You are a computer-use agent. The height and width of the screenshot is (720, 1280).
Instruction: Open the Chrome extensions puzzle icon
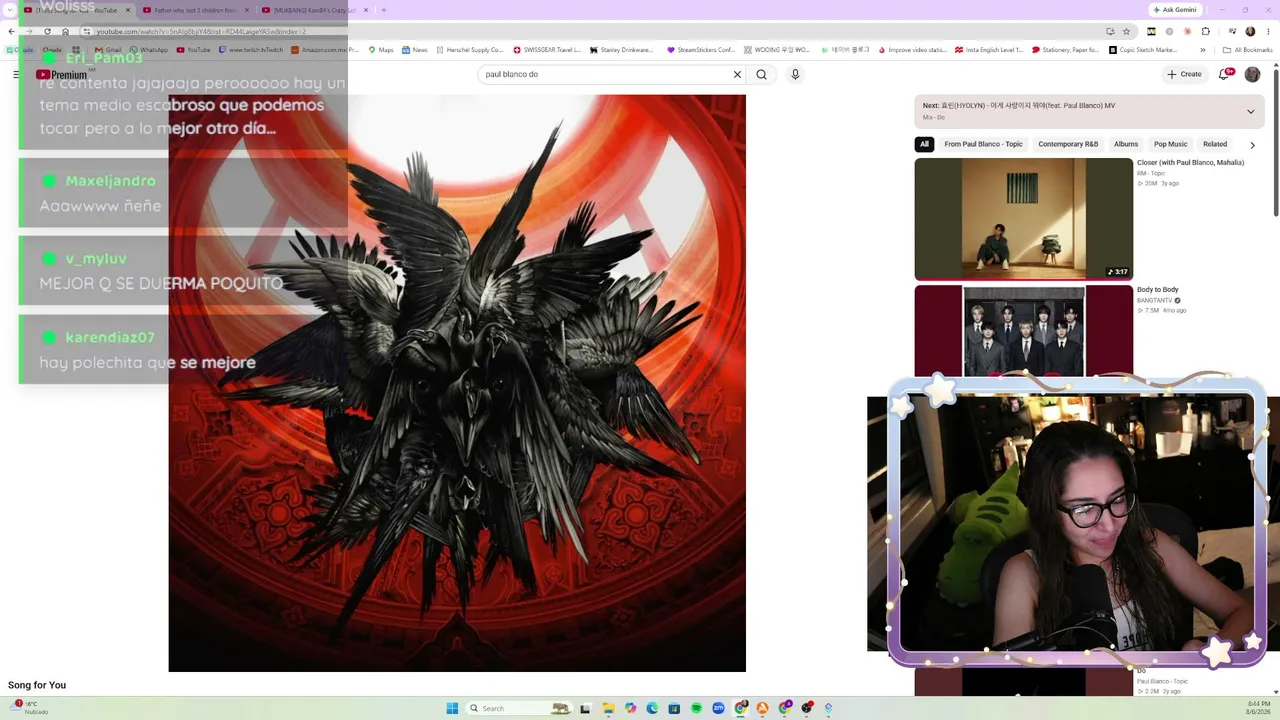[x=1206, y=31]
